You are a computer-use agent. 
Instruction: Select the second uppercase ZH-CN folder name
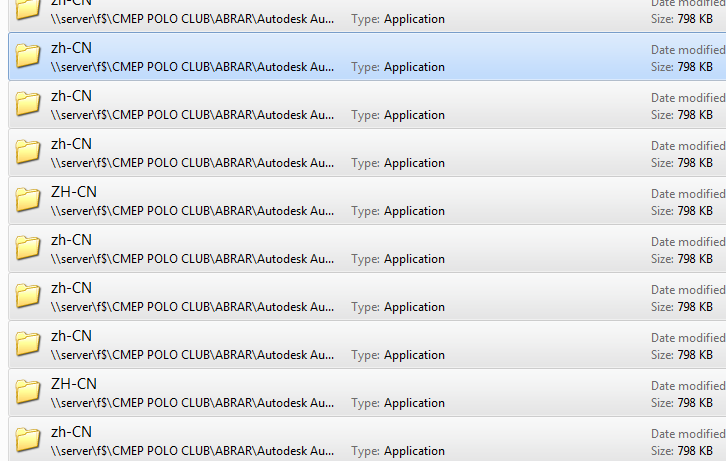[74, 384]
